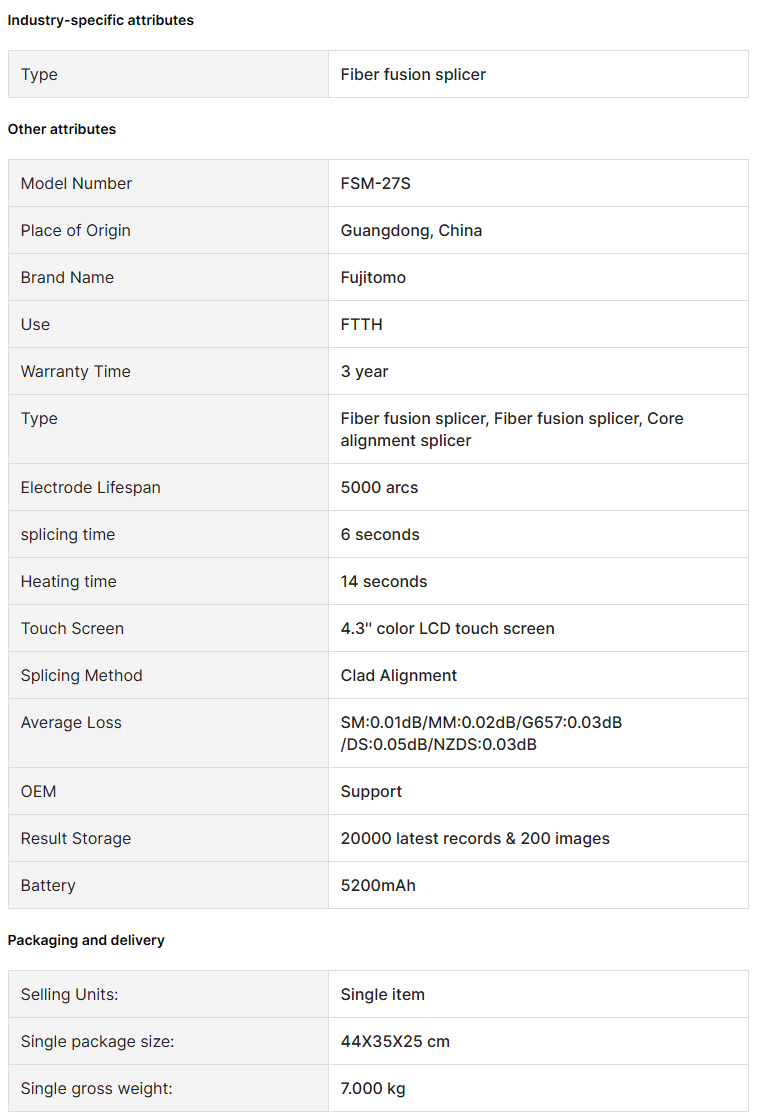Select the 44X35X25 cm package size value

395,1041
